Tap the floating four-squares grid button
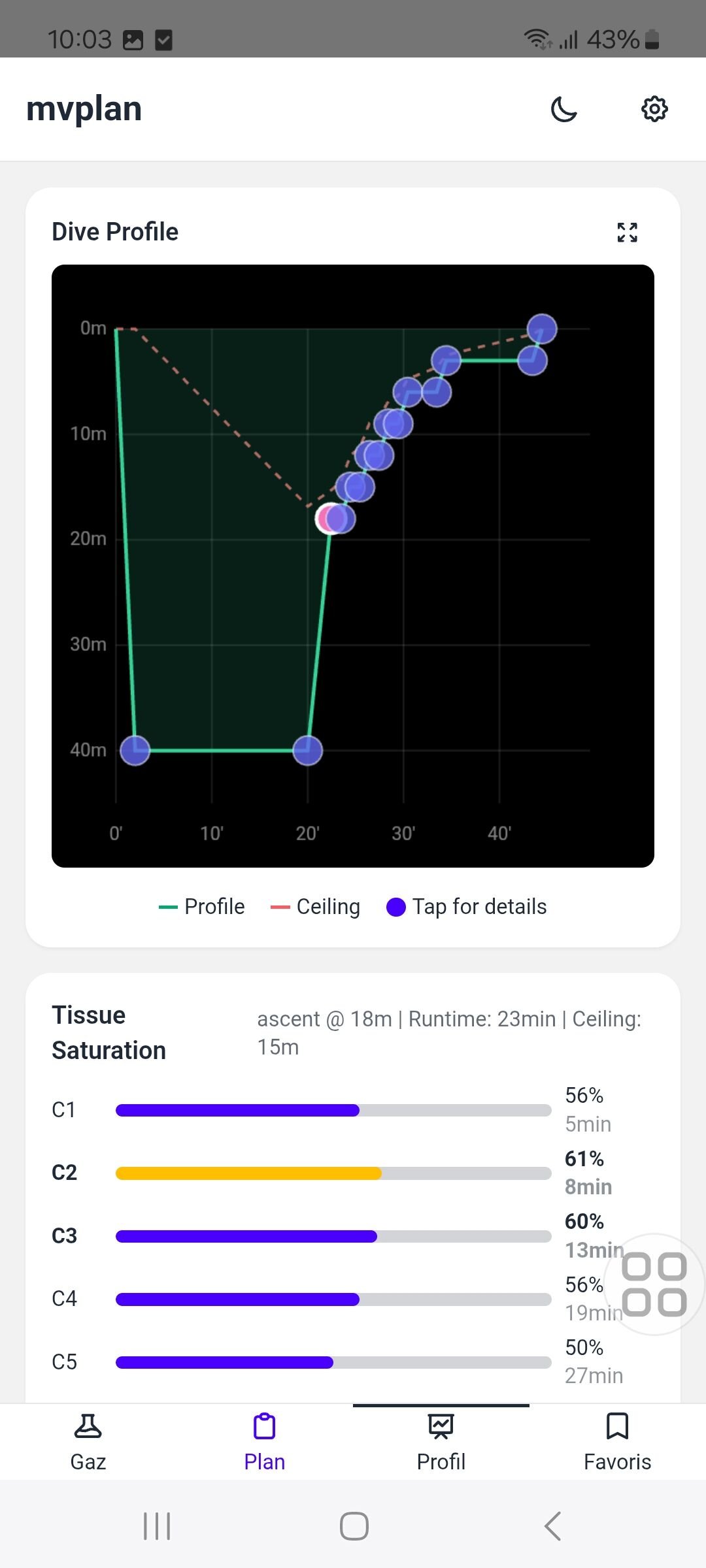 click(x=654, y=1284)
